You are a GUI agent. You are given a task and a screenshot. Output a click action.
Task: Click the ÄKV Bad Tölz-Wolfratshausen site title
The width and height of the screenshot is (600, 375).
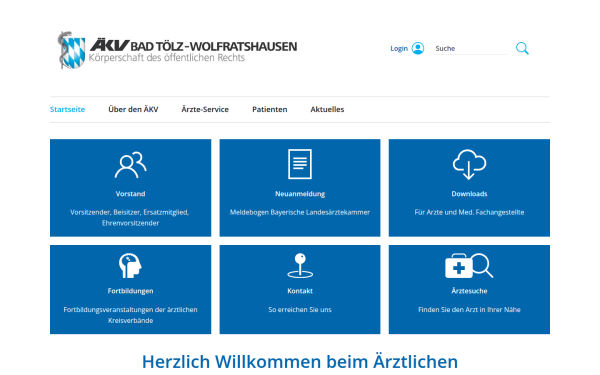coord(193,46)
